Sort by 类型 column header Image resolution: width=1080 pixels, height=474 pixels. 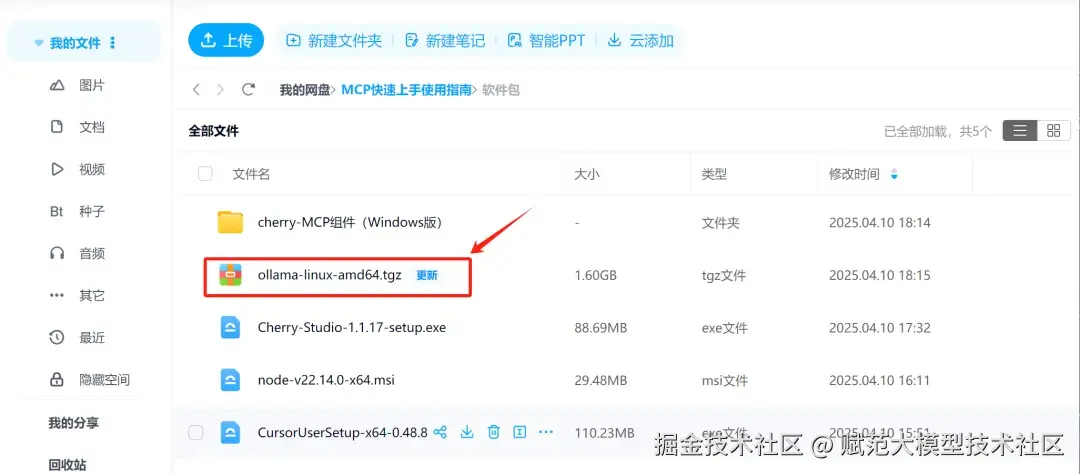coord(714,174)
